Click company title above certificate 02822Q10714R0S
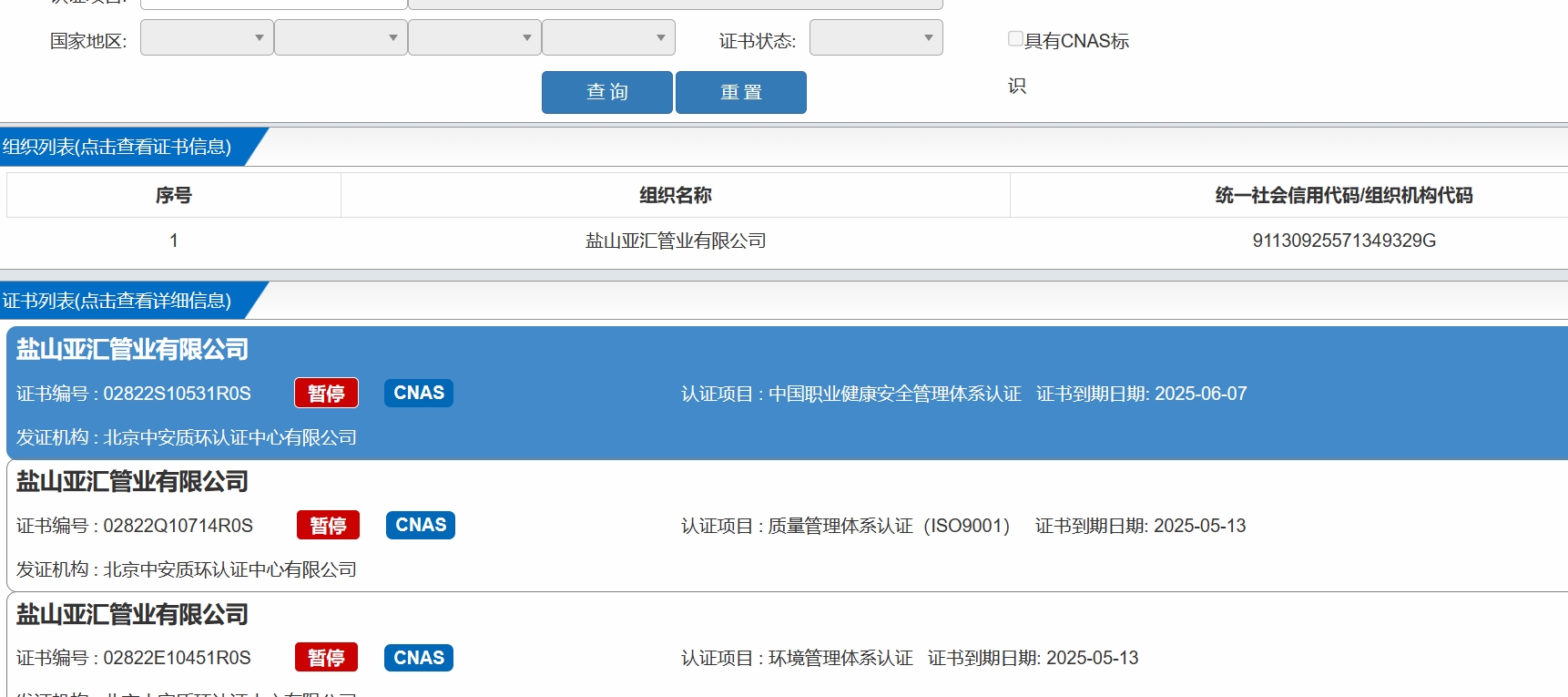The height and width of the screenshot is (697, 1568). (132, 481)
